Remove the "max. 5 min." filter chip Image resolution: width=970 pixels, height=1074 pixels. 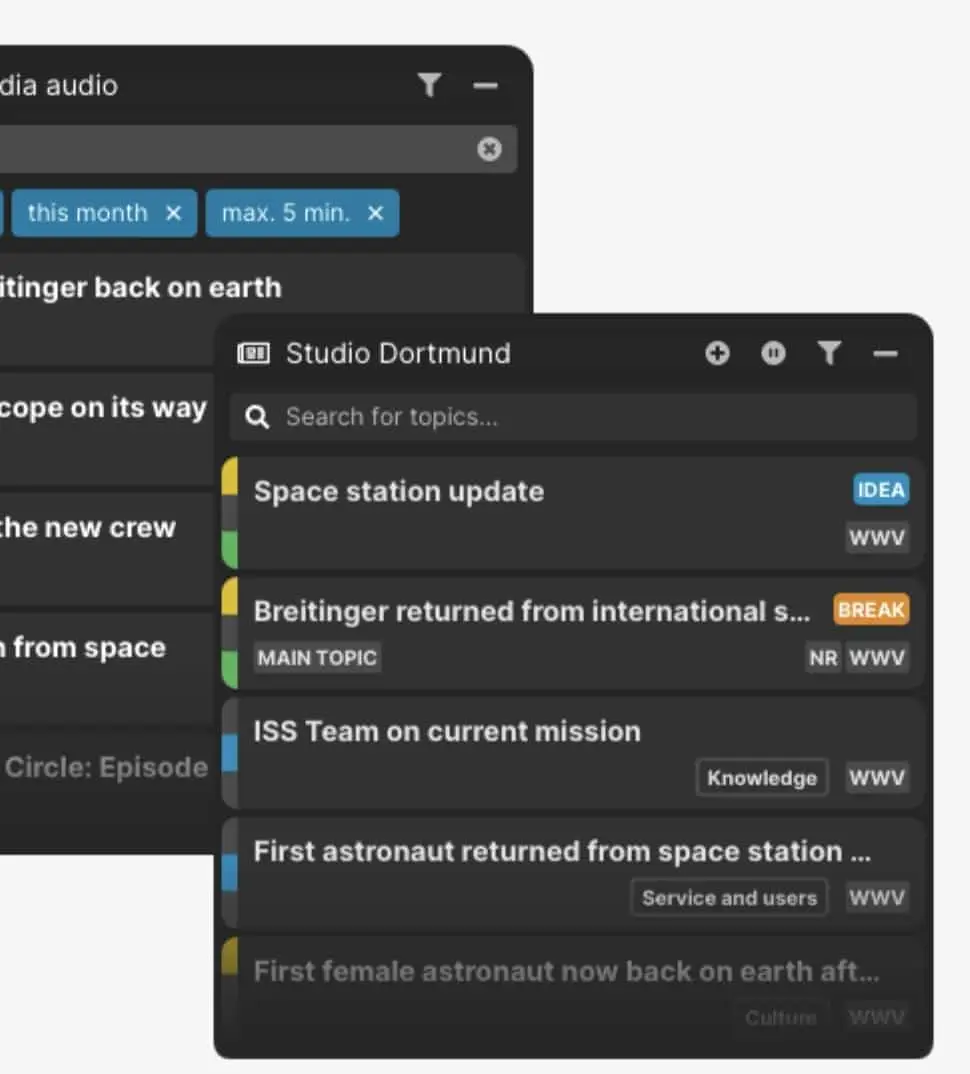pyautogui.click(x=375, y=213)
